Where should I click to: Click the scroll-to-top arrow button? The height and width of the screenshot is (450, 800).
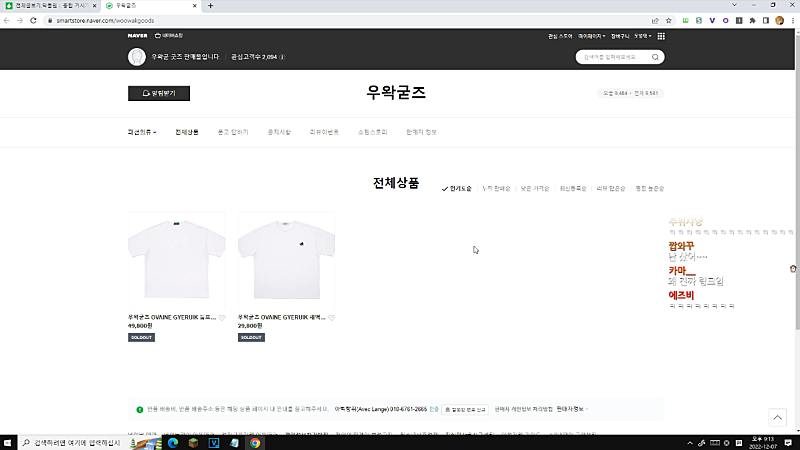[x=778, y=417]
